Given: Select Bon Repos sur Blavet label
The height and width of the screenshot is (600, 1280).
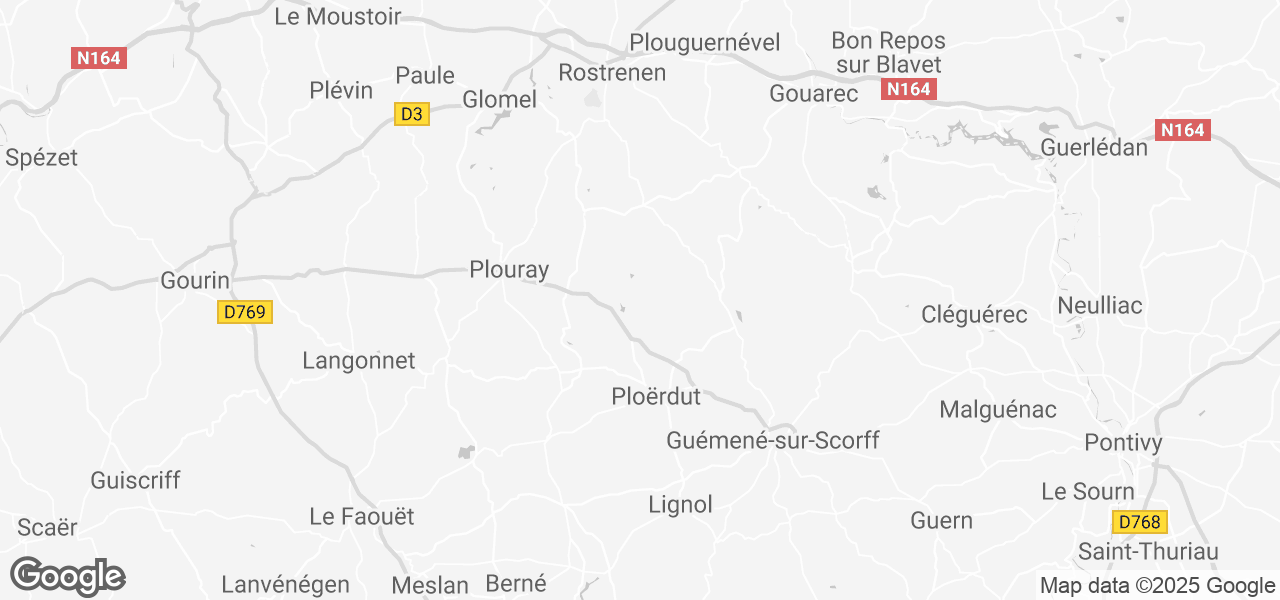Looking at the screenshot, I should click(x=888, y=53).
